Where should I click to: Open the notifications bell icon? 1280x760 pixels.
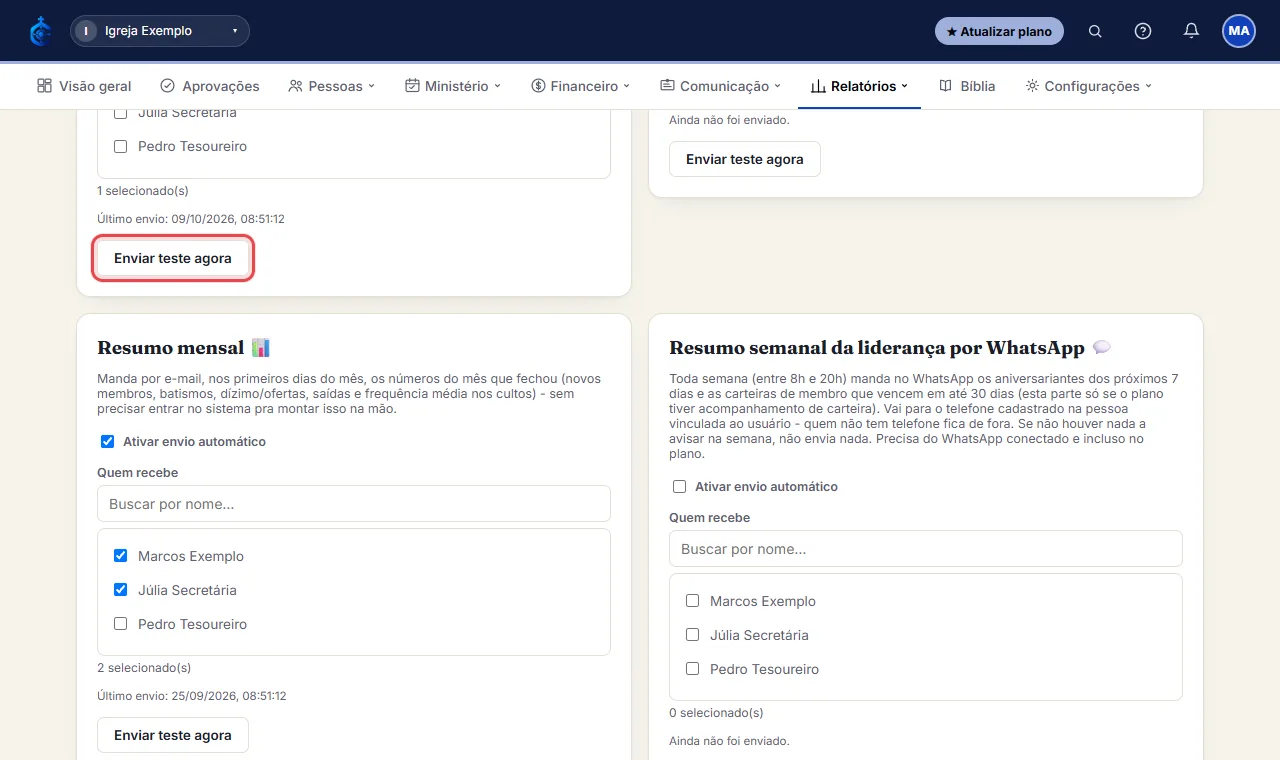(1191, 31)
